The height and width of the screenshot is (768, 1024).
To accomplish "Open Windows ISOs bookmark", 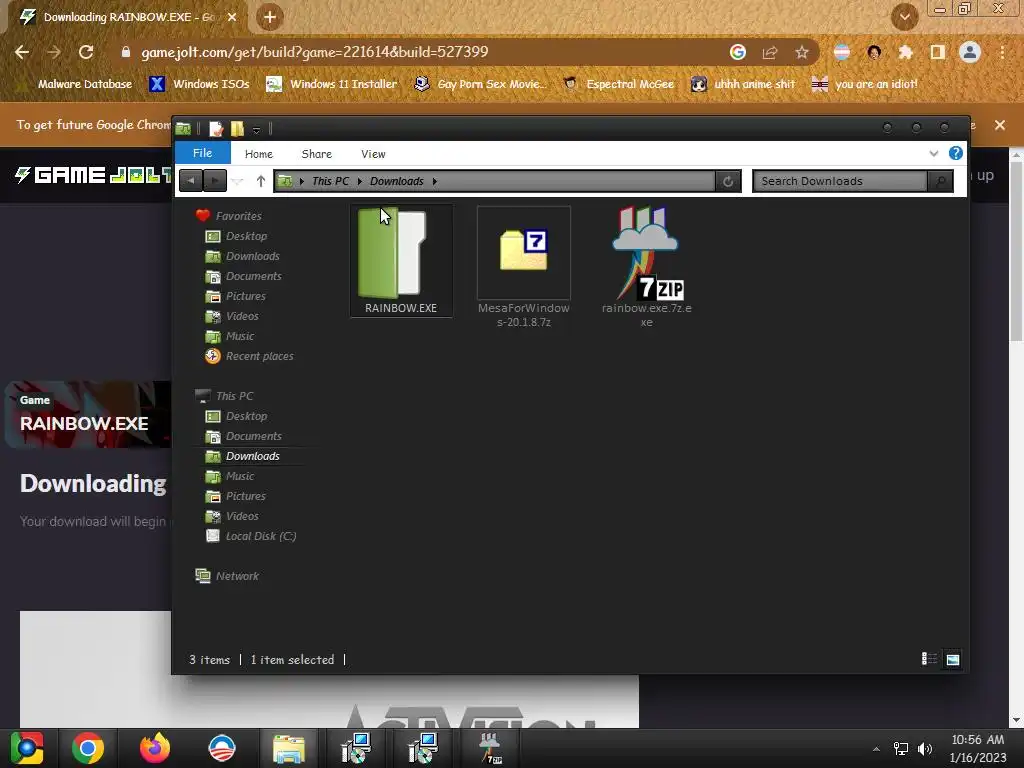I will [x=199, y=84].
